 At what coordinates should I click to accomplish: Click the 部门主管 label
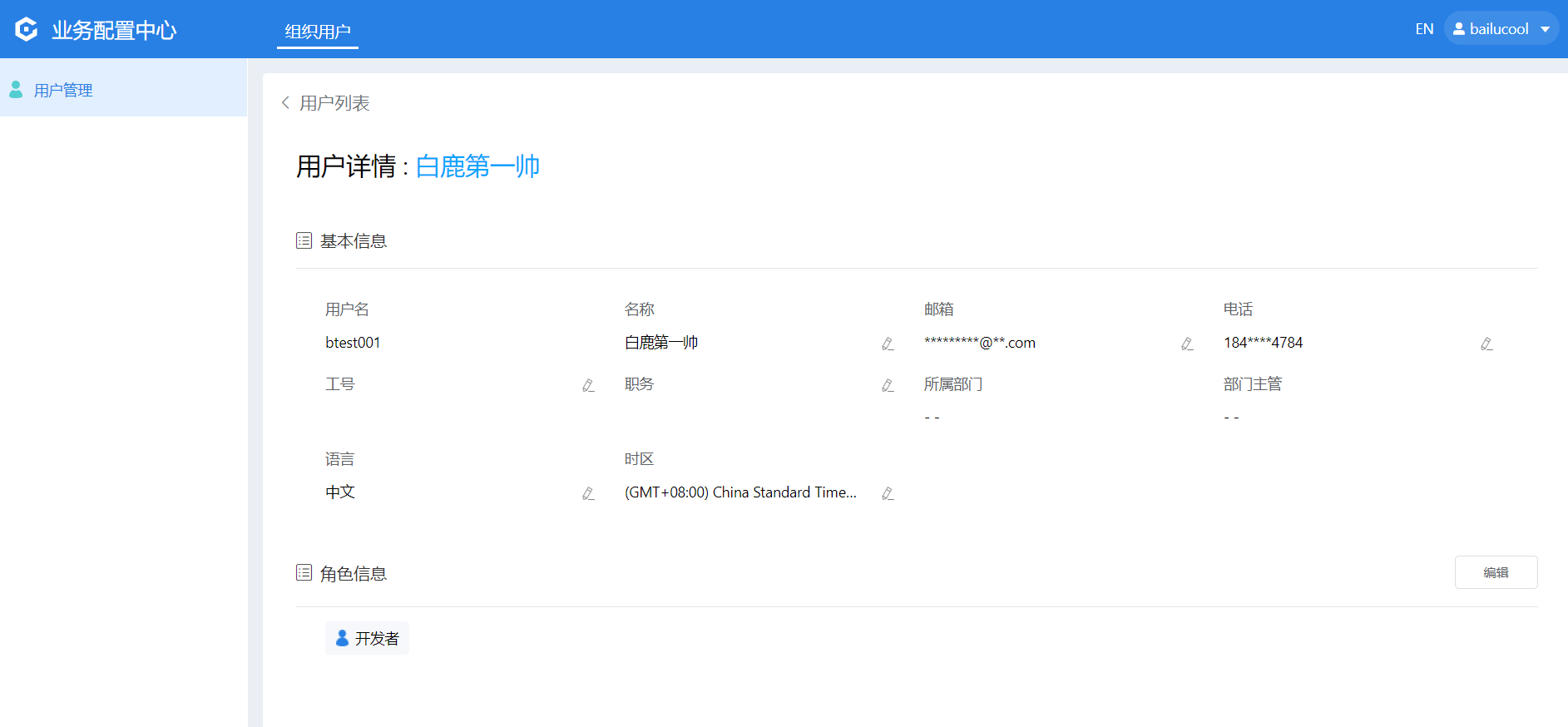[x=1253, y=384]
